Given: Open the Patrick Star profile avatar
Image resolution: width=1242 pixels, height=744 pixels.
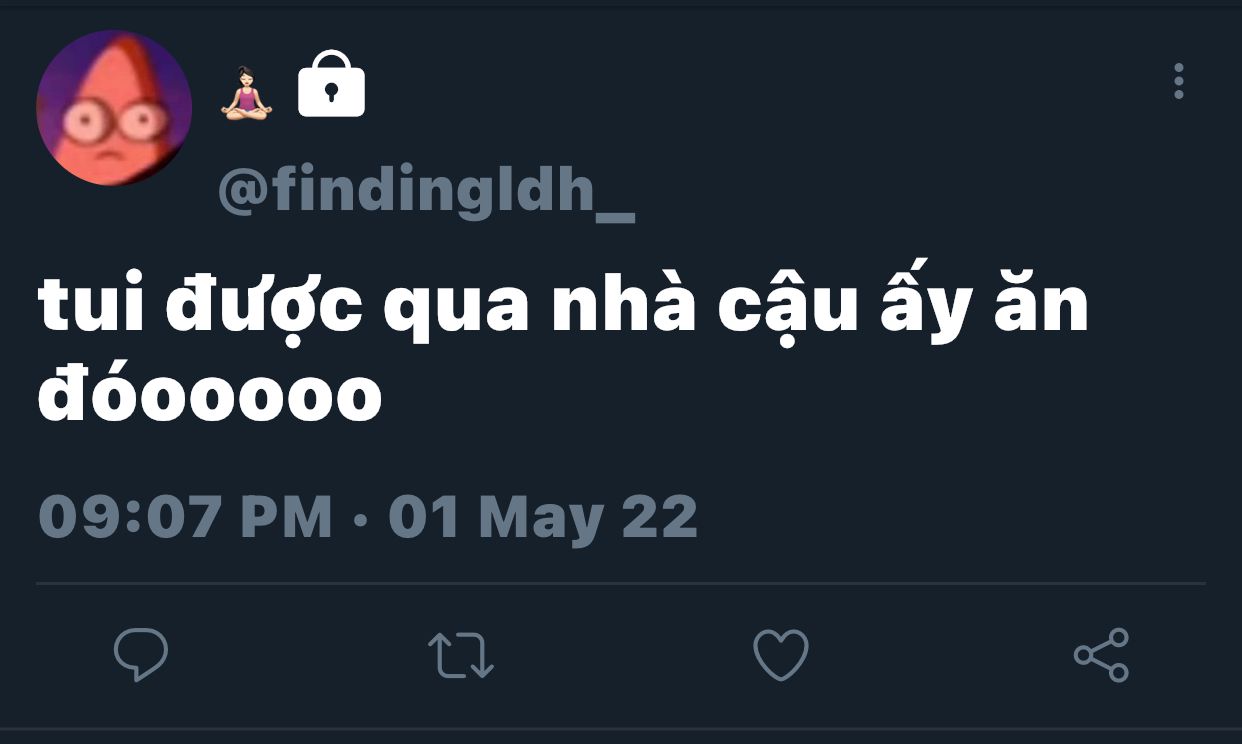Looking at the screenshot, I should (114, 108).
